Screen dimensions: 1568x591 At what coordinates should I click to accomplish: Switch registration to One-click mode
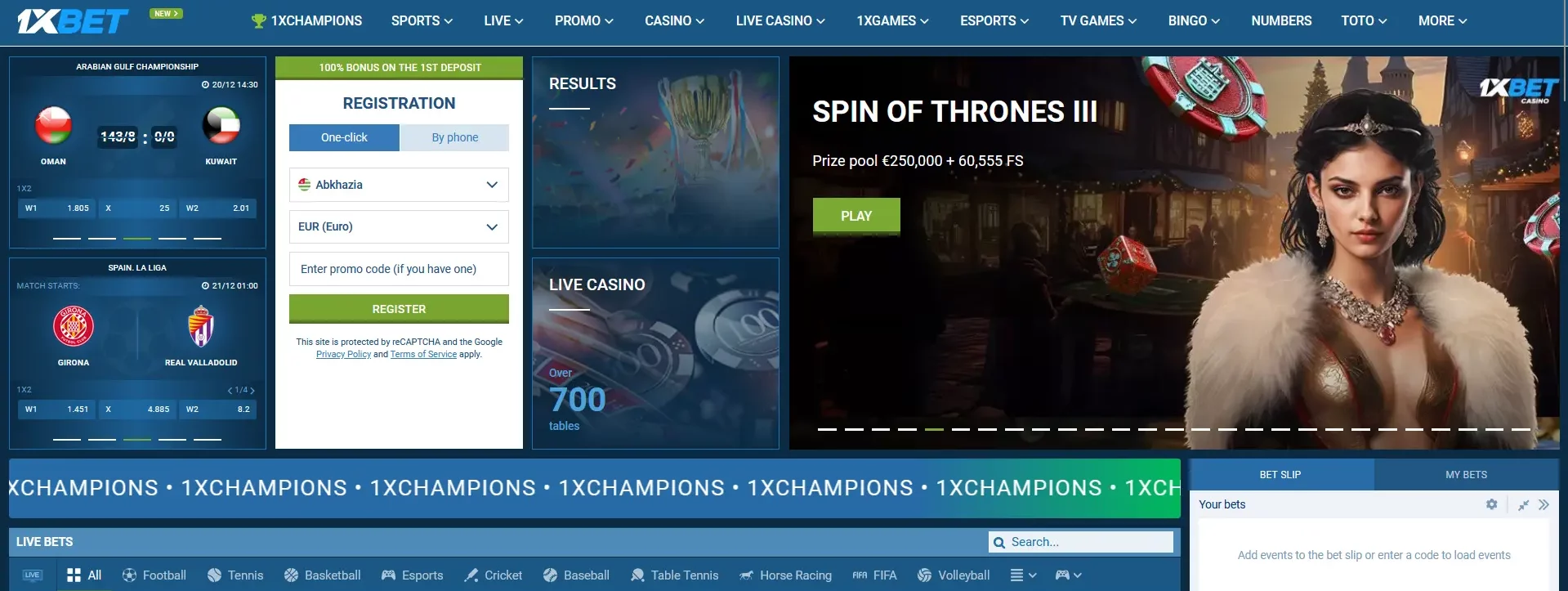point(344,137)
